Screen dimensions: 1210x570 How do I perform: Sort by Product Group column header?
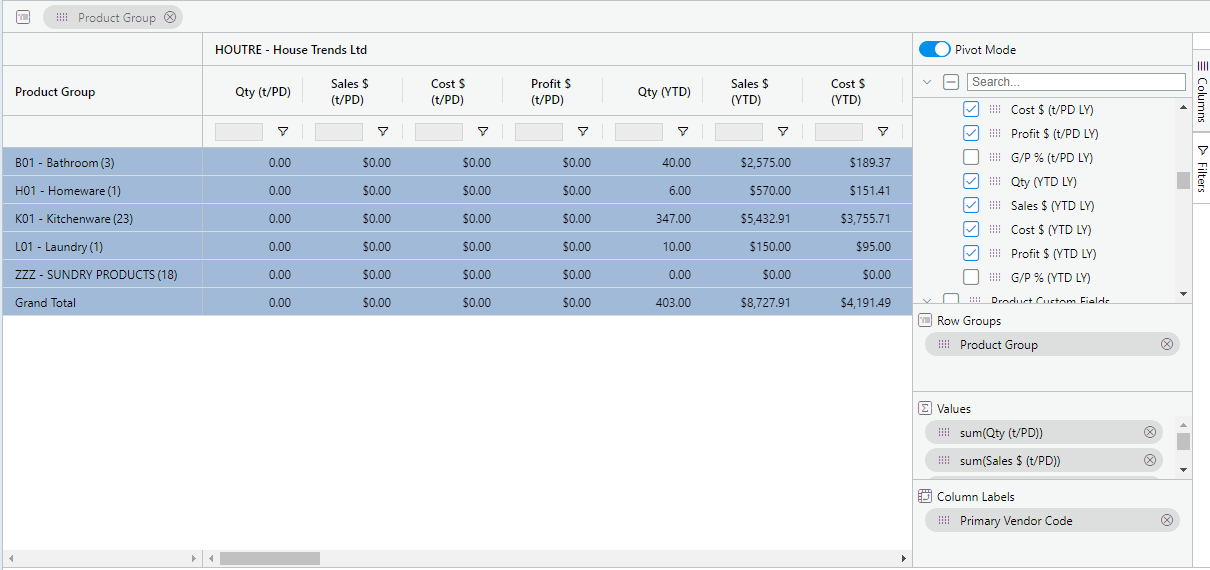tap(55, 92)
